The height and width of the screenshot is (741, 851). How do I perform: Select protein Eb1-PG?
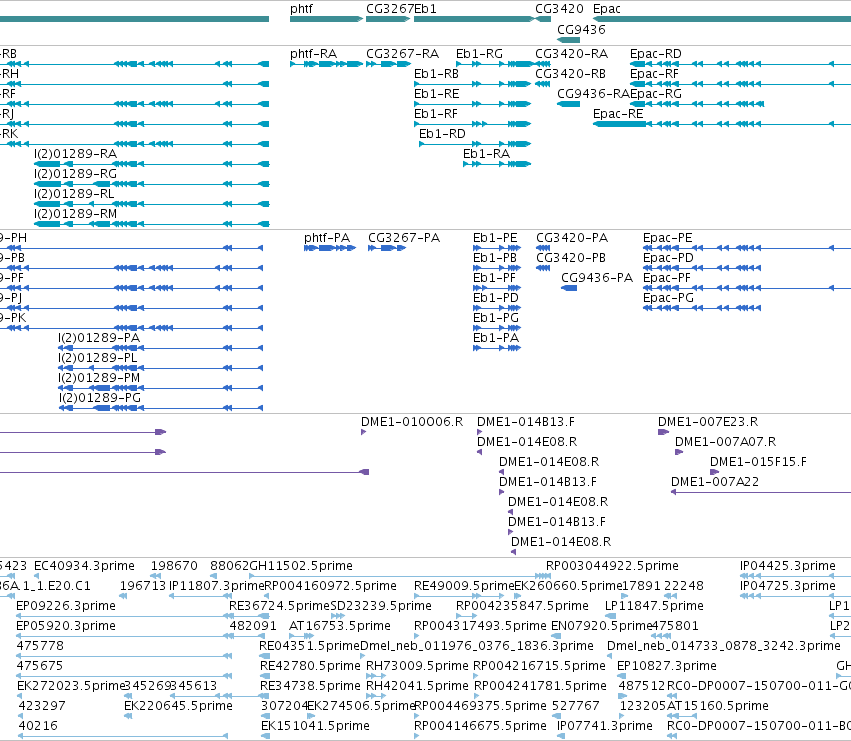click(x=496, y=318)
